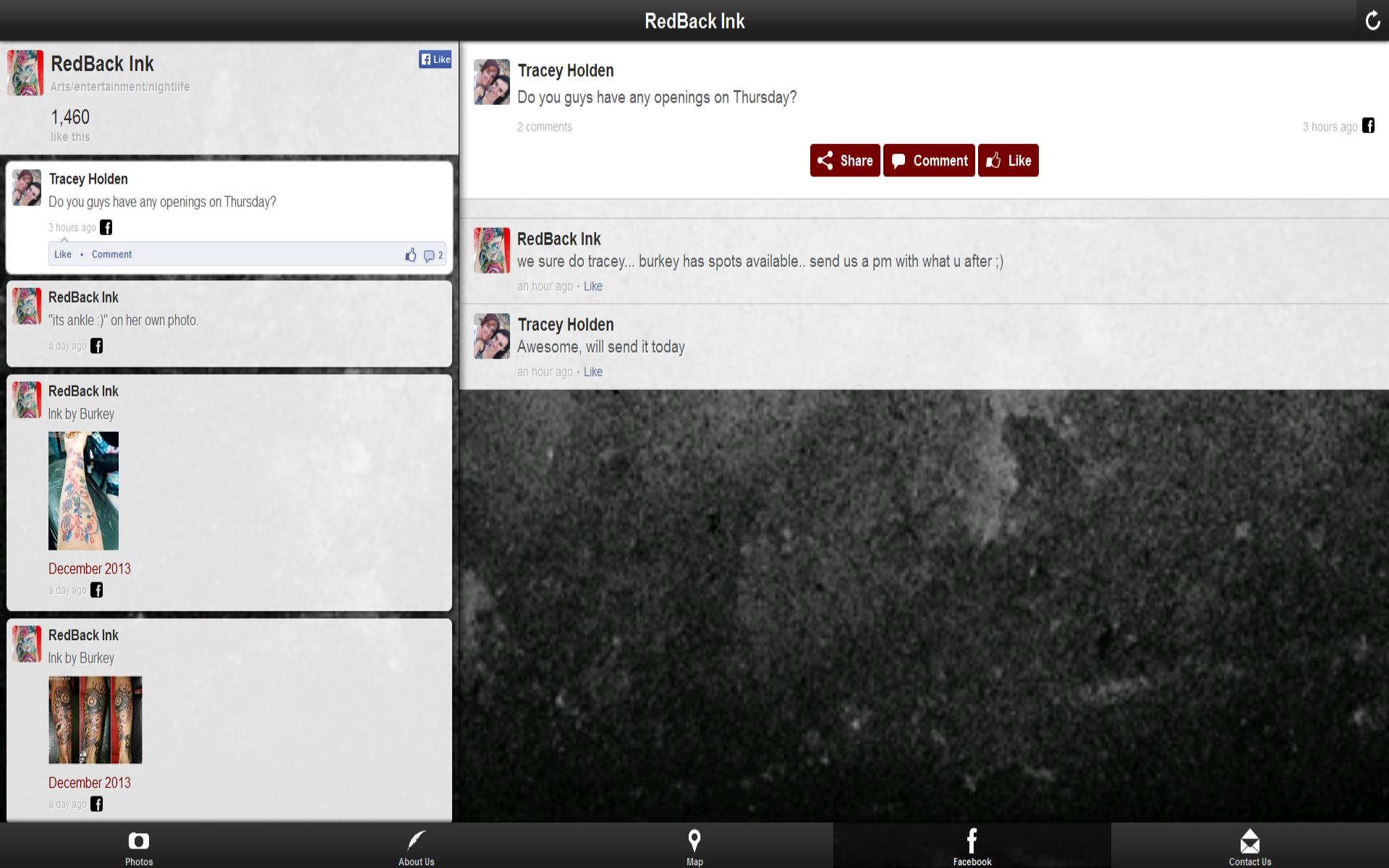Click the blue Facebook Like badge
This screenshot has height=868, width=1389.
[x=435, y=59]
